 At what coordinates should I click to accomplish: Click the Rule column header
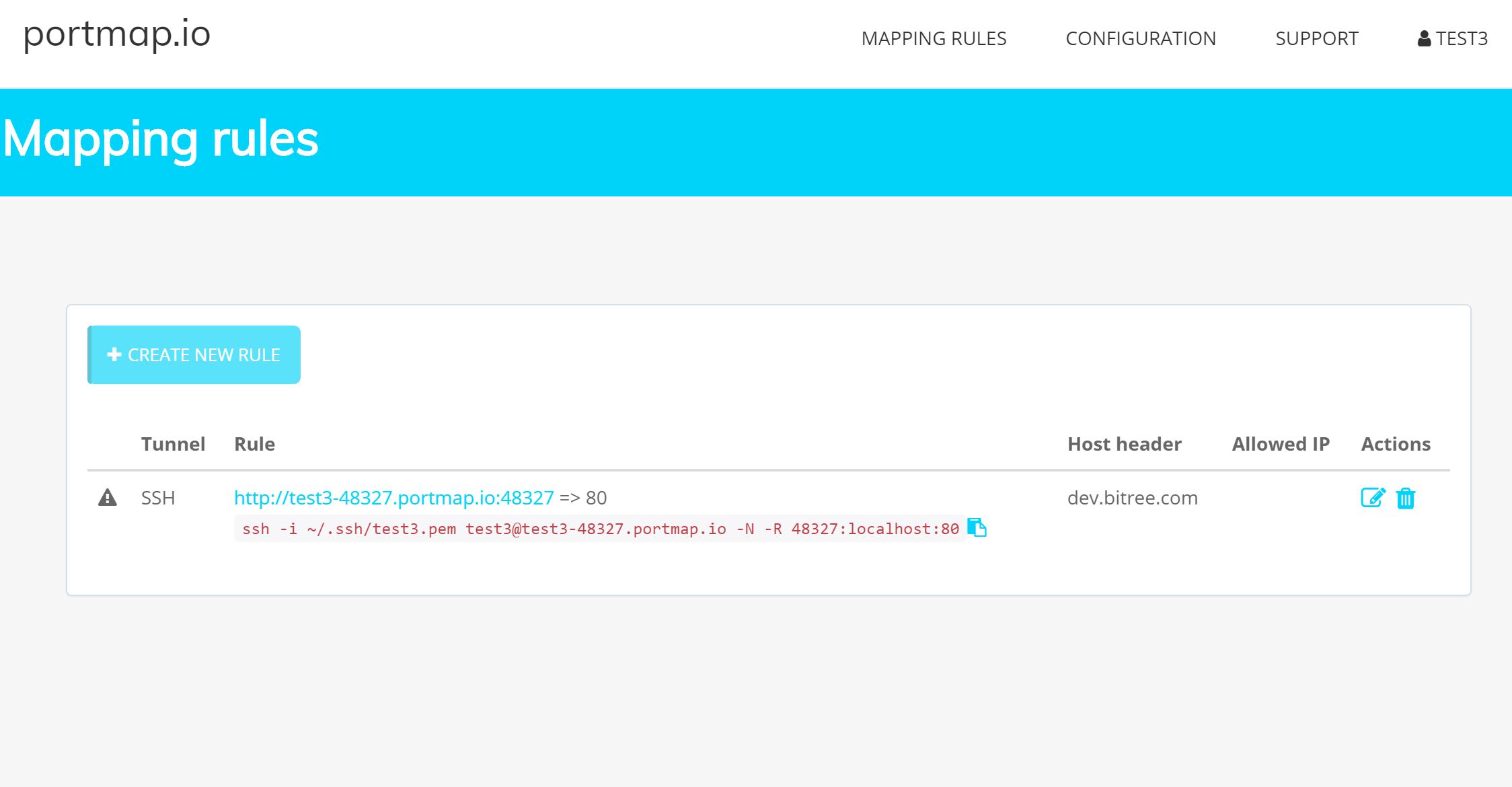pyautogui.click(x=254, y=444)
